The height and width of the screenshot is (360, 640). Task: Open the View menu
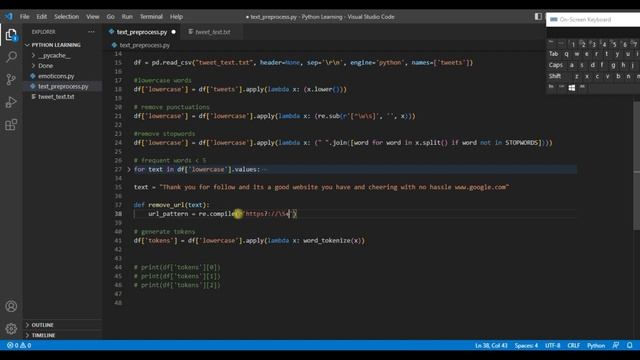click(93, 17)
